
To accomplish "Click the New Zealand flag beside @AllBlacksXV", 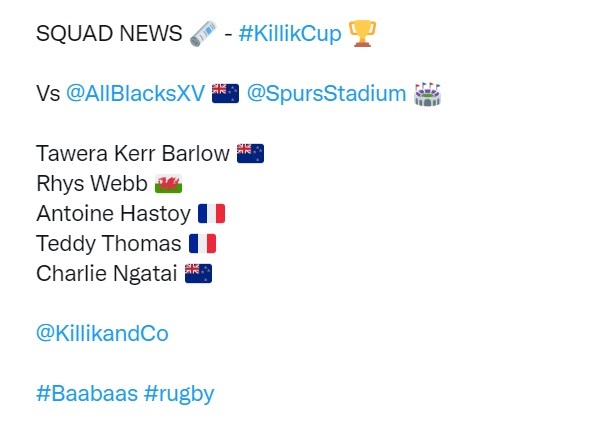I will click(225, 94).
